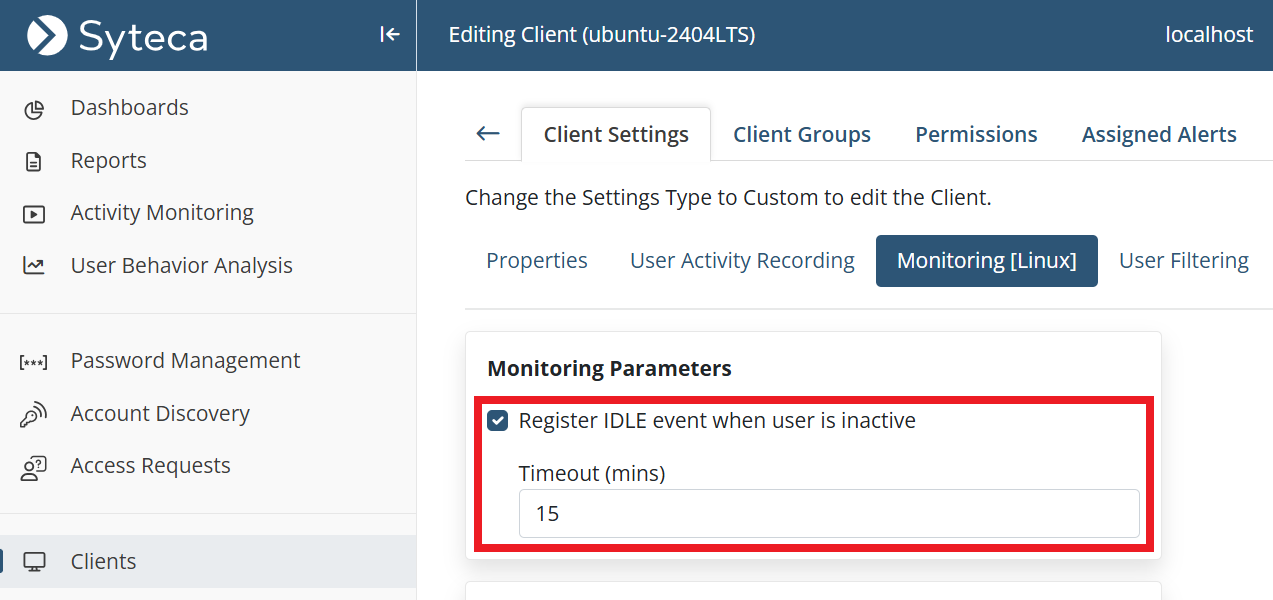Click the Dashboards pie chart icon
Image resolution: width=1273 pixels, height=600 pixels.
click(34, 109)
